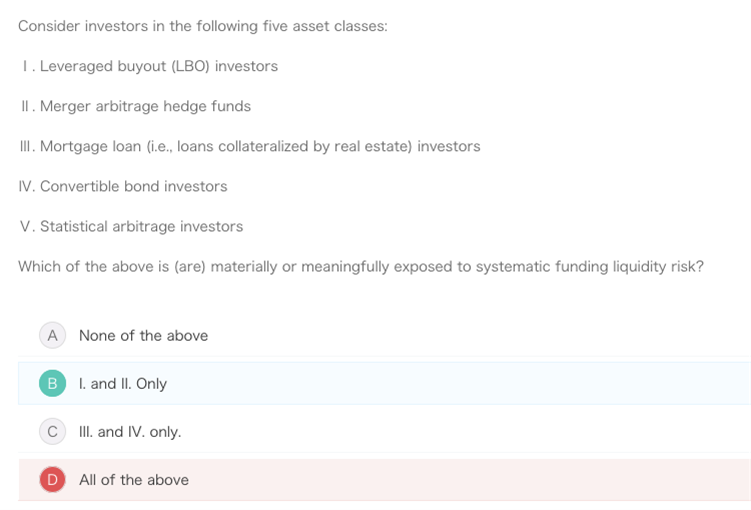Click the 'Mortgage loan' investors statement
This screenshot has width=751, height=510.
pyautogui.click(x=250, y=146)
